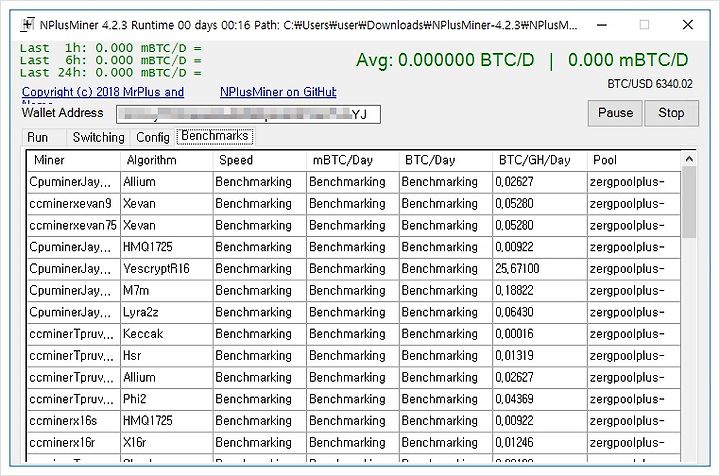Open the Config tab

click(153, 137)
